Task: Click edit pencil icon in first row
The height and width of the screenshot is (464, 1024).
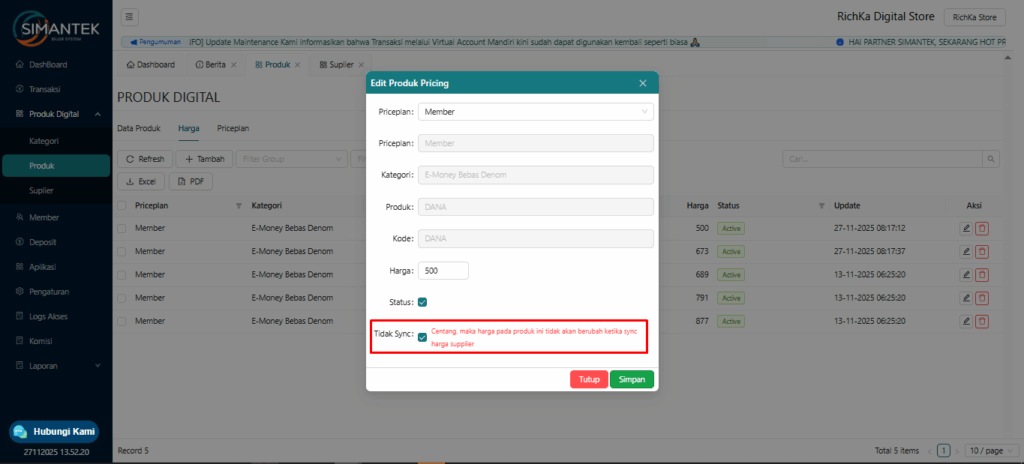Action: click(x=966, y=229)
